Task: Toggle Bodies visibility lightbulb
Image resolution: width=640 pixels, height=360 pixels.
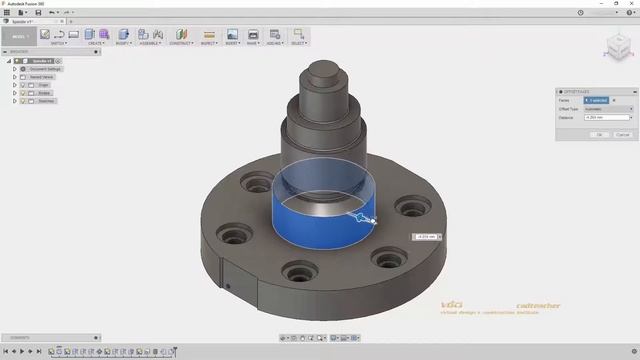Action: (23, 93)
